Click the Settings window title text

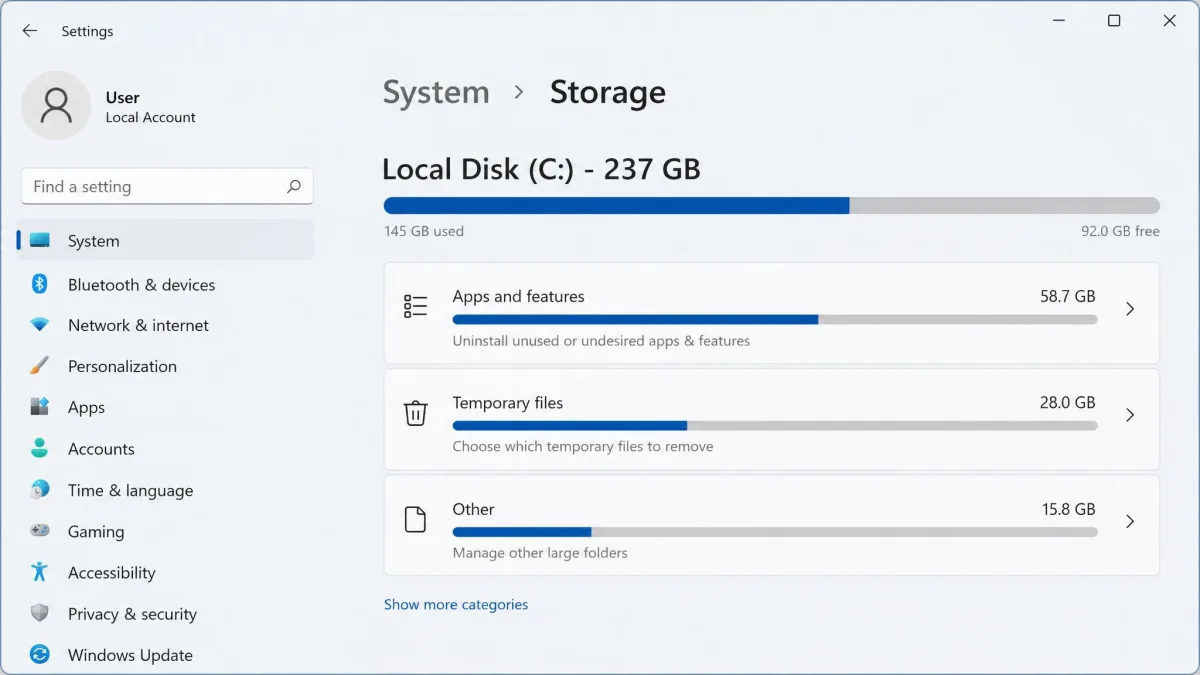87,31
